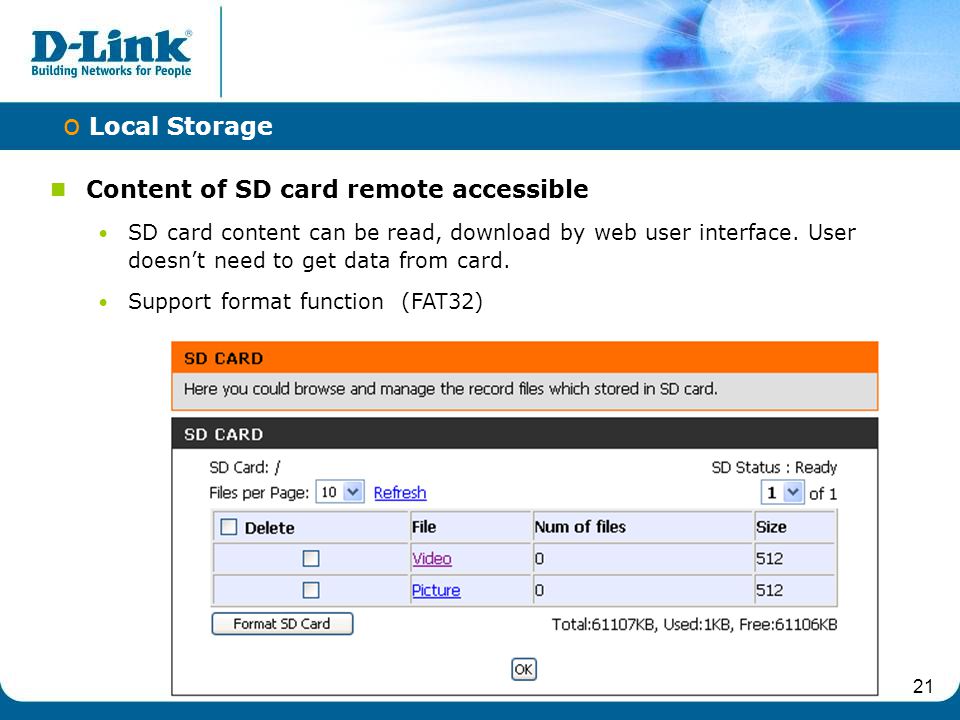Open the Picture folder link
The image size is (960, 720).
pyautogui.click(x=436, y=590)
